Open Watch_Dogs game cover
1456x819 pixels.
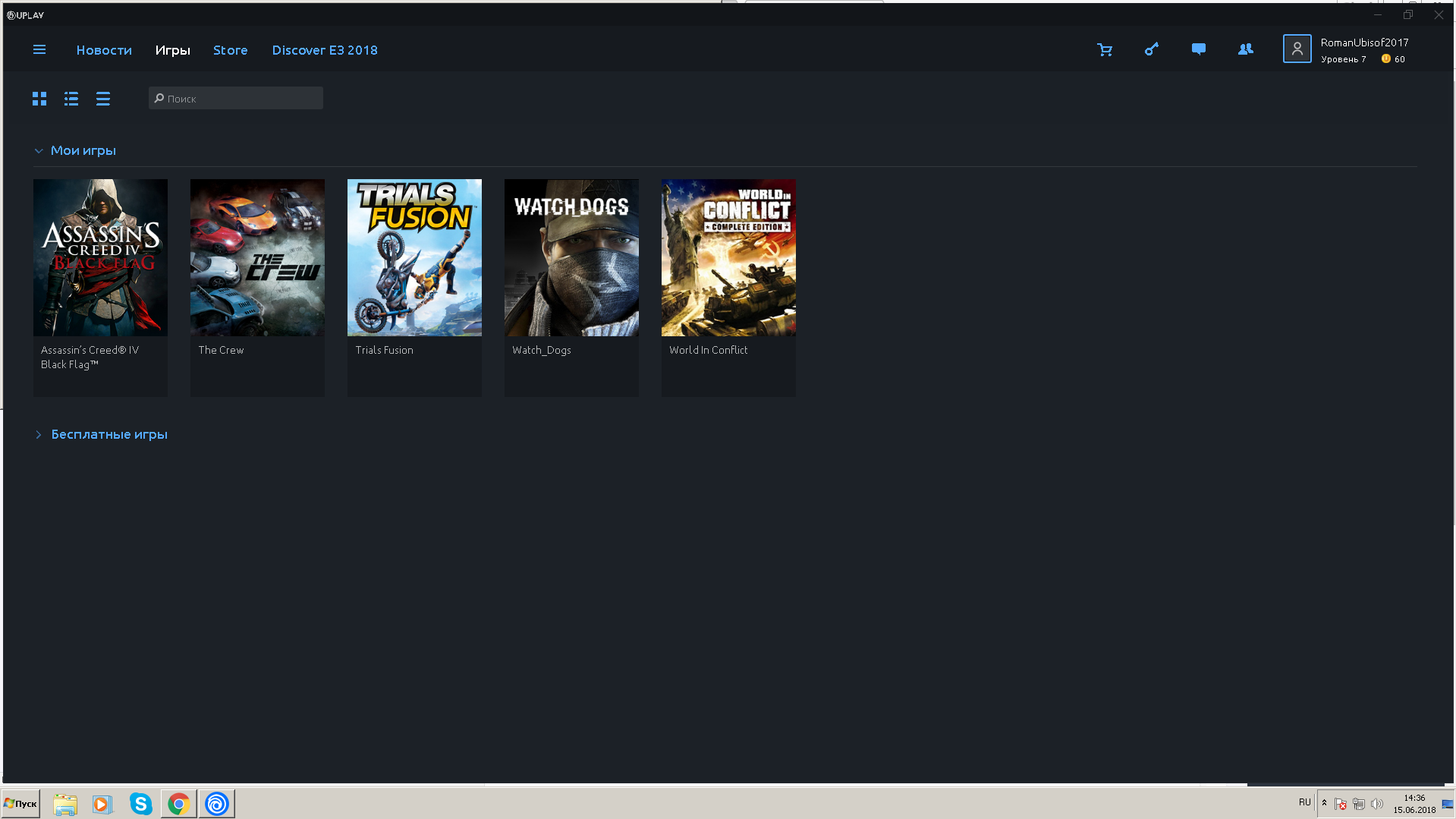pos(571,257)
